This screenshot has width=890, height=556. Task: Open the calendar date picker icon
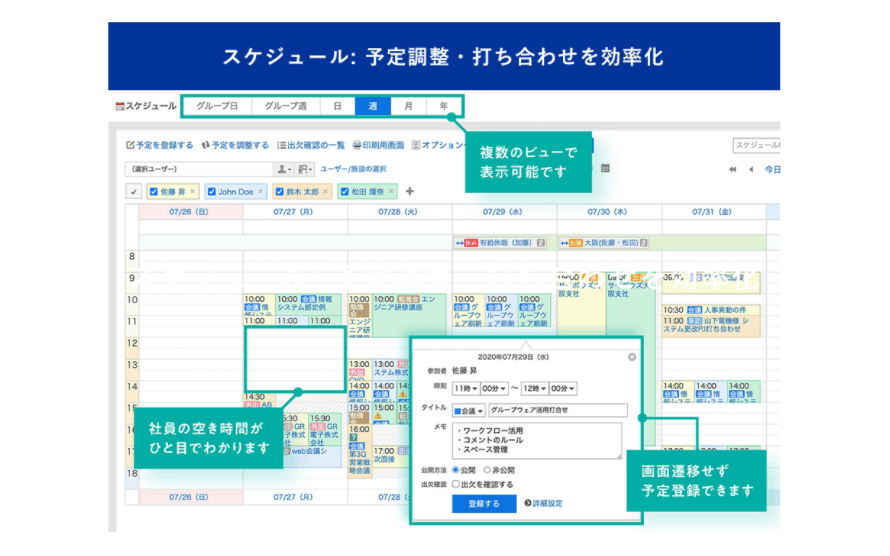(x=605, y=169)
